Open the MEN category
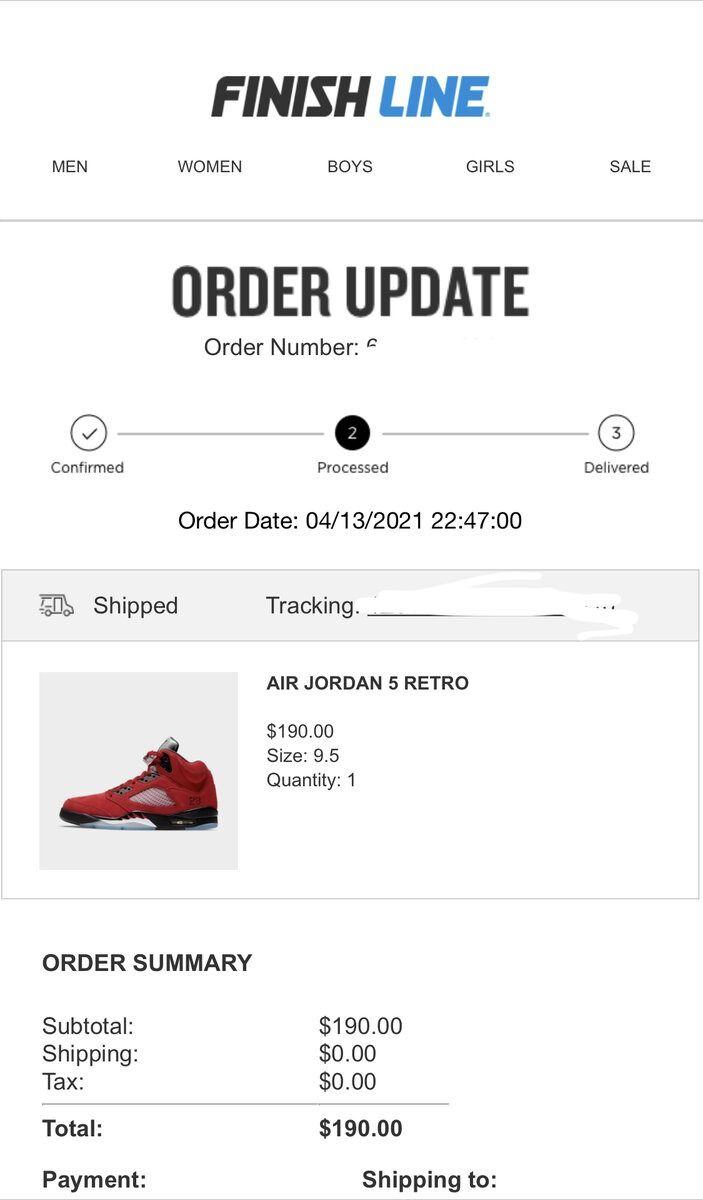The width and height of the screenshot is (703, 1200). [70, 167]
